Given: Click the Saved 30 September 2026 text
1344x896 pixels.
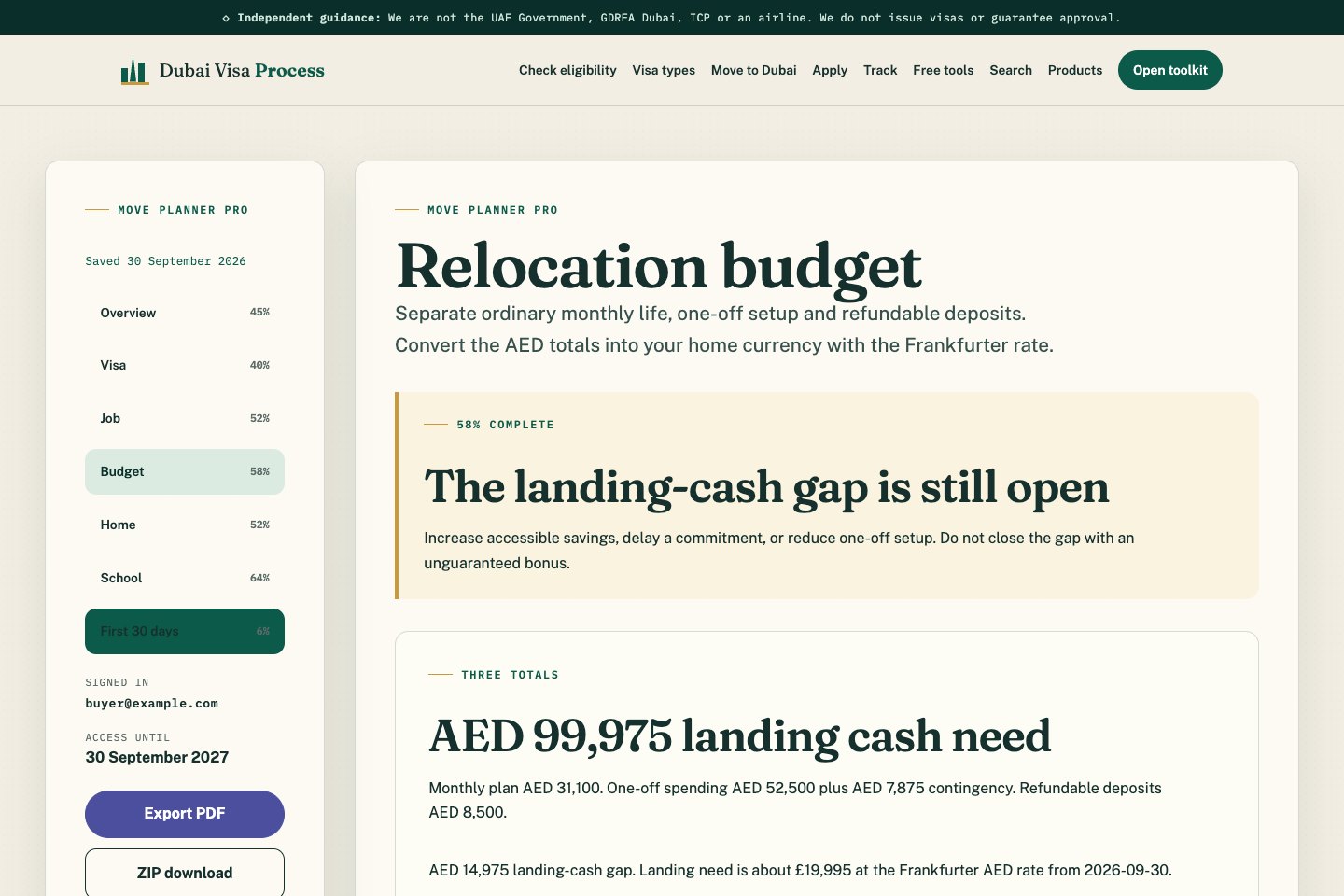Looking at the screenshot, I should [165, 261].
